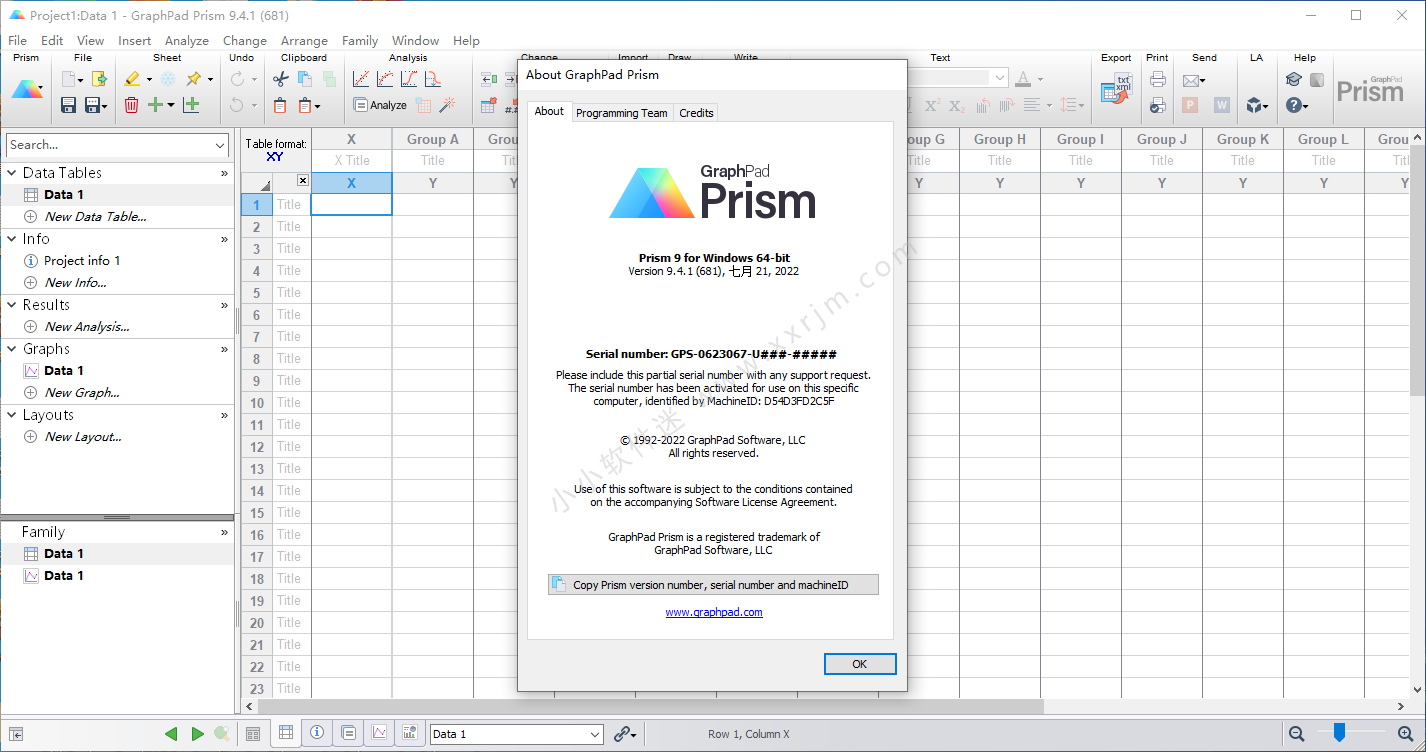This screenshot has width=1426, height=752.
Task: Click the Layouts icon in status bar
Action: (410, 733)
